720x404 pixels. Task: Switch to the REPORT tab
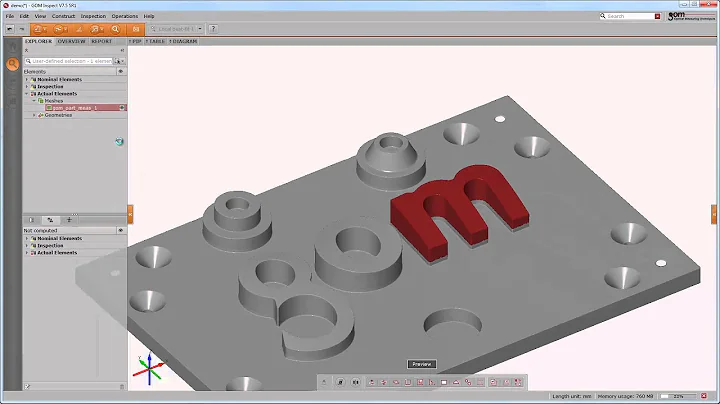[101, 41]
